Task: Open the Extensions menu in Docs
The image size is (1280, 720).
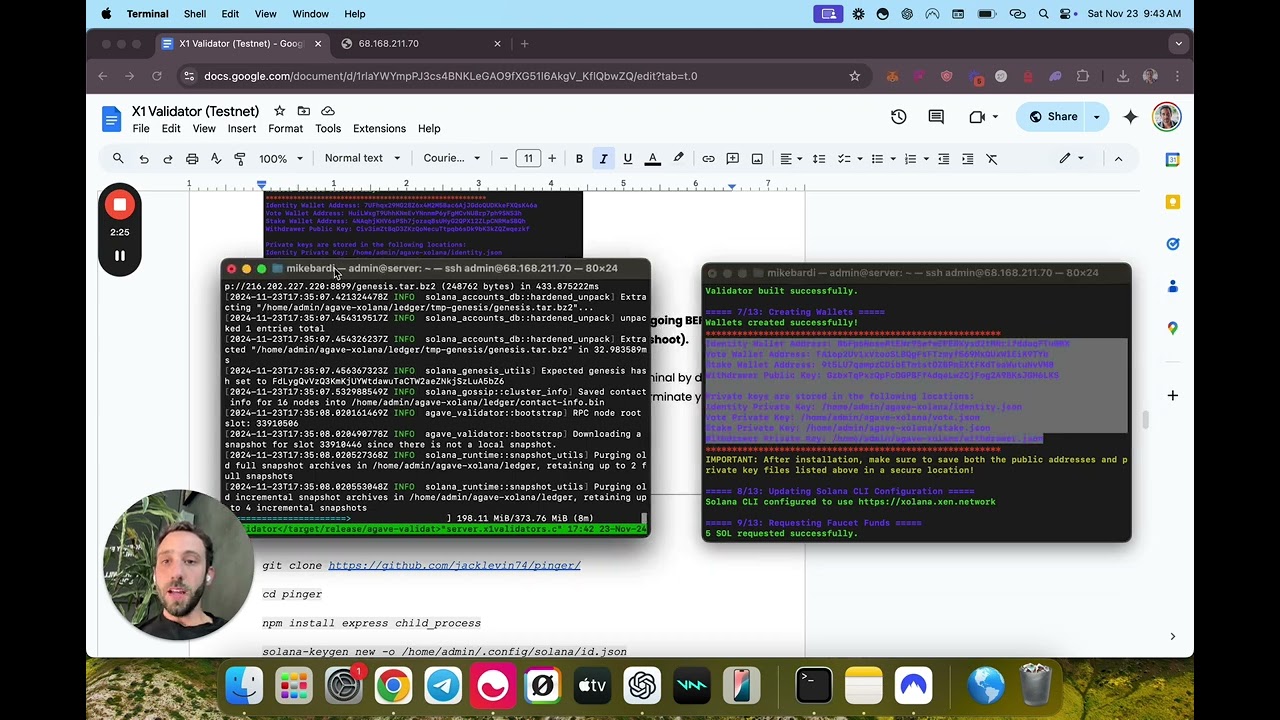Action: [379, 129]
